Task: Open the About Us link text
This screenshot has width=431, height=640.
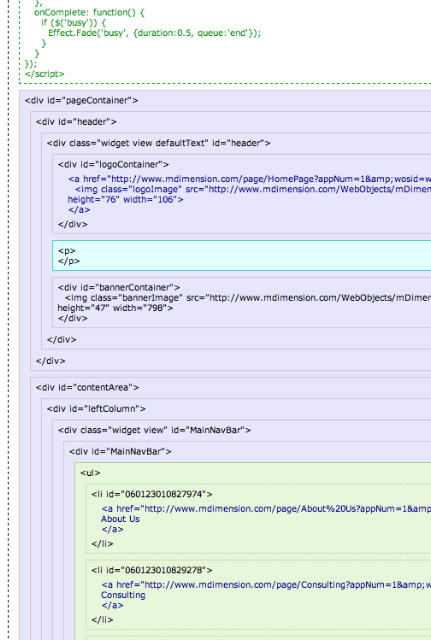Action: (x=120, y=519)
